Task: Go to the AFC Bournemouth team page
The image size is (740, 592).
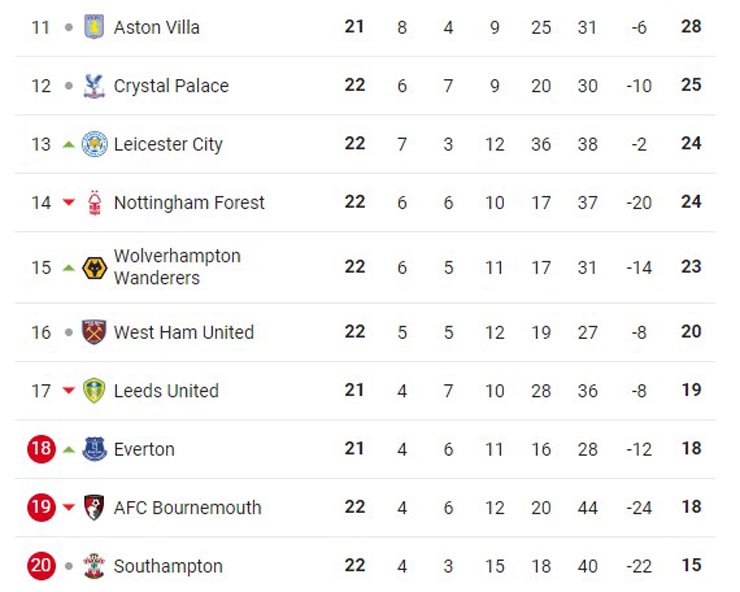Action: click(x=187, y=508)
